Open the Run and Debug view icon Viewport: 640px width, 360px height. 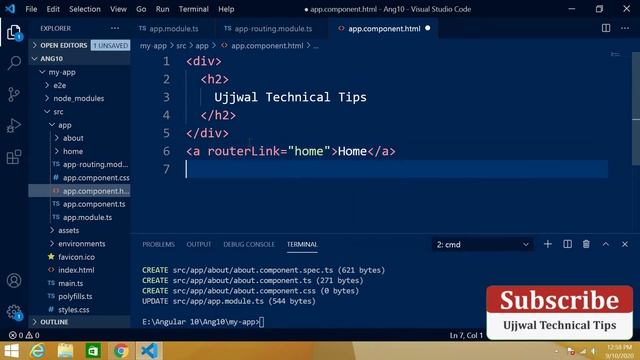(x=14, y=126)
